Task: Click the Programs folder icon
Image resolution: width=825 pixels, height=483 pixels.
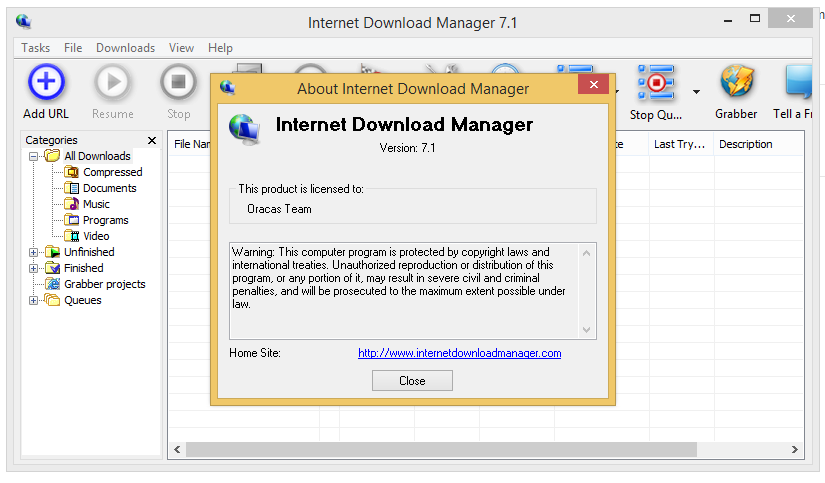Action: click(72, 220)
